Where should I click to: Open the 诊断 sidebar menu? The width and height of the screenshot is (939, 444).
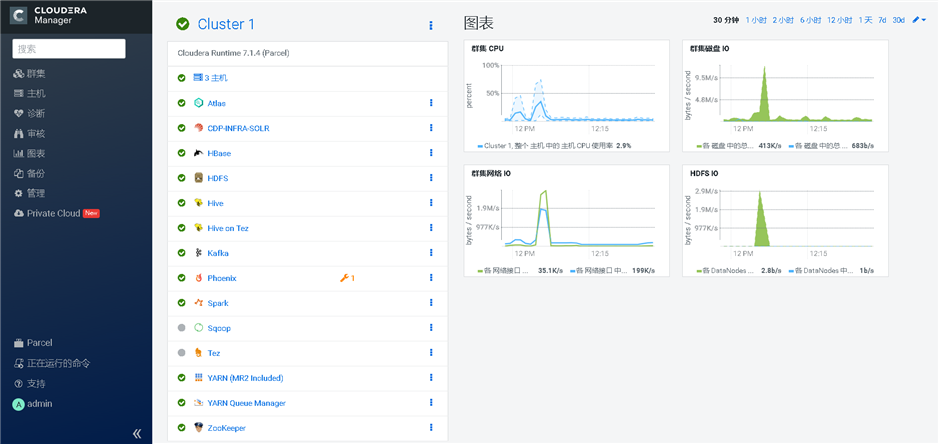[x=29, y=113]
